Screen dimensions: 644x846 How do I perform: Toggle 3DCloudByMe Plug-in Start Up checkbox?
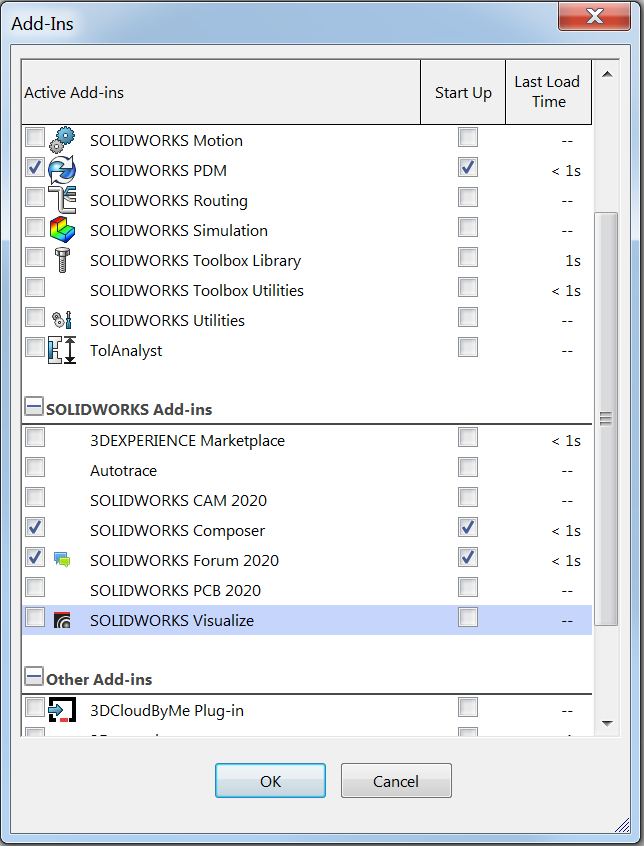[x=468, y=707]
